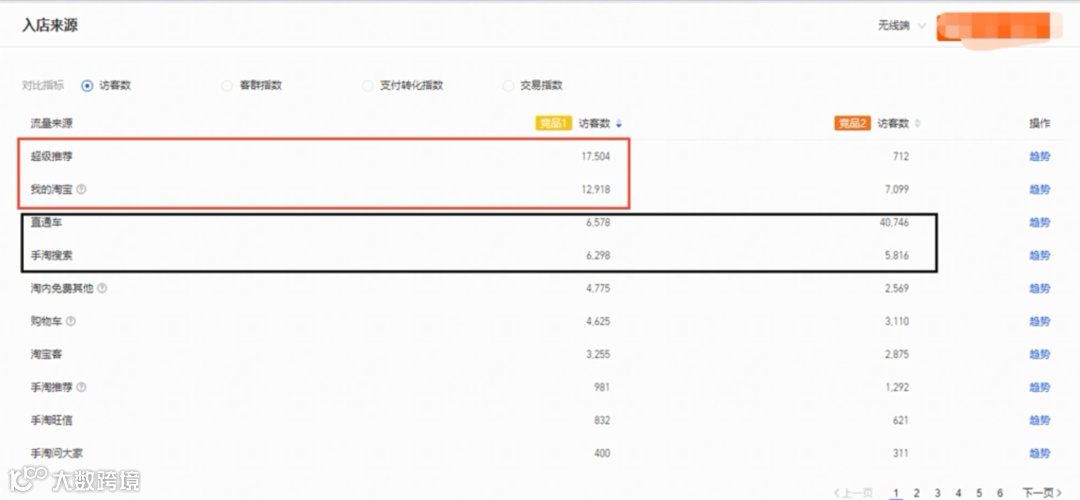Image resolution: width=1080 pixels, height=500 pixels.
Task: Go to page 3 of results
Action: coord(937,492)
